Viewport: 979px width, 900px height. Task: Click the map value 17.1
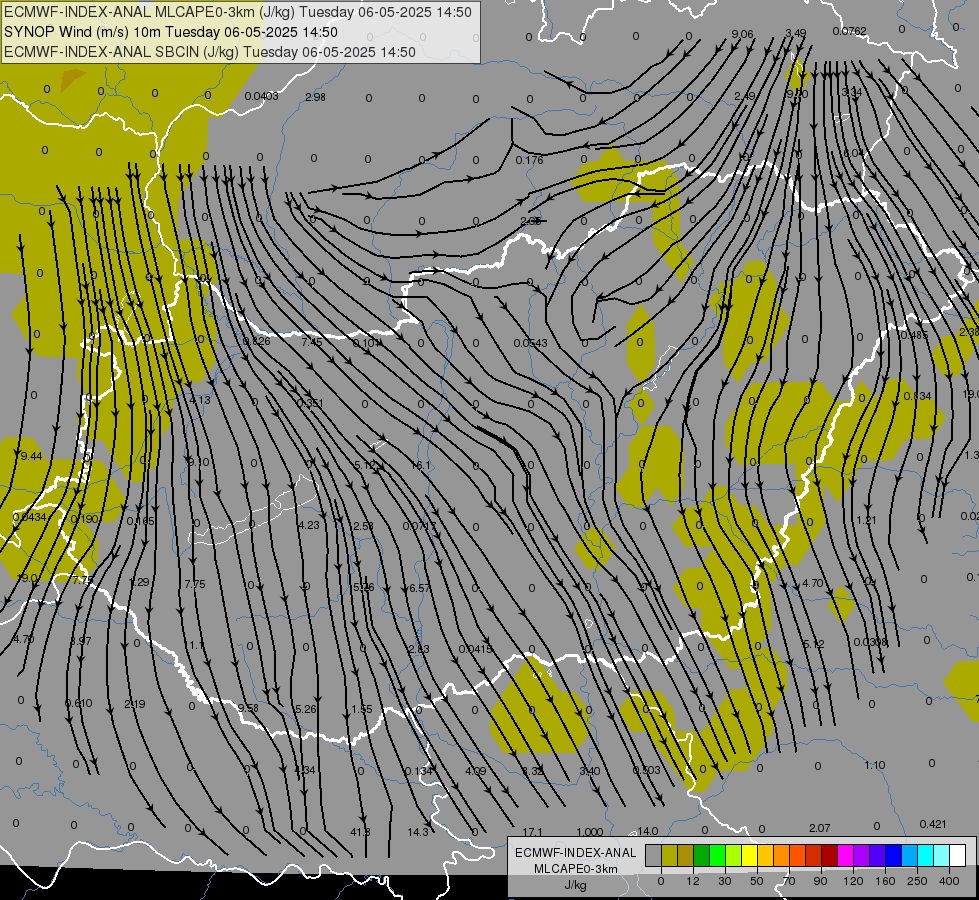pos(532,833)
